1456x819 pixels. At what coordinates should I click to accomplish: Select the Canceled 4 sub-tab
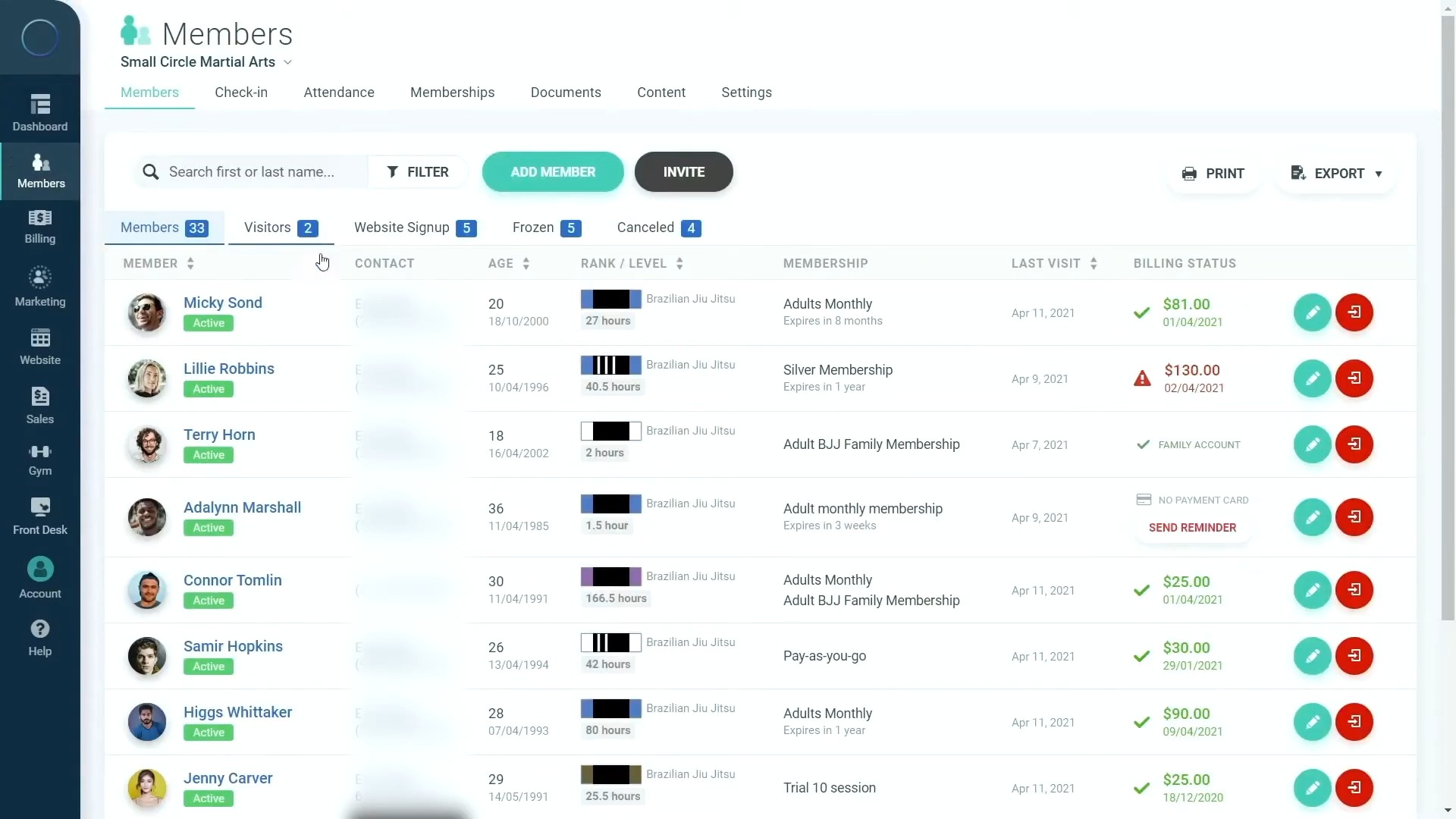point(658,227)
